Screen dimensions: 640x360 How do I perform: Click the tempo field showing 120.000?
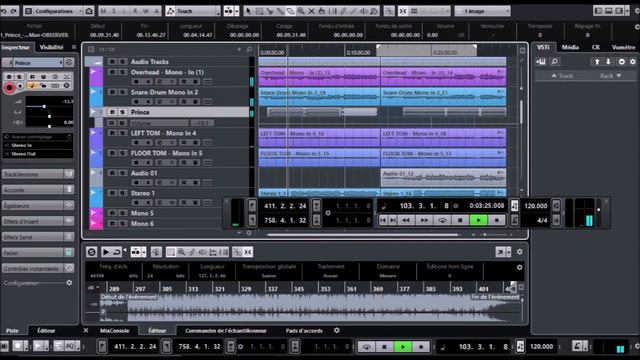tap(536, 206)
